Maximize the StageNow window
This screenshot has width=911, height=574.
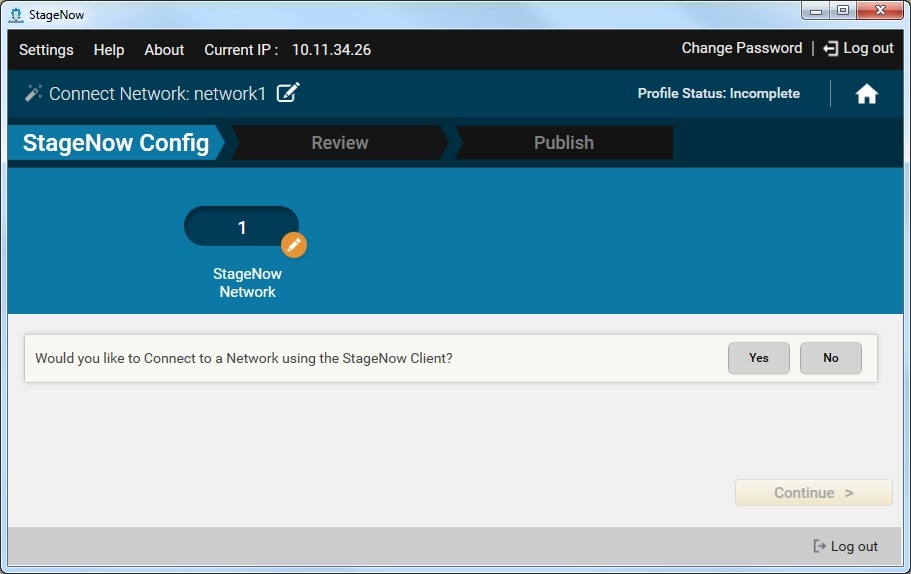point(842,11)
